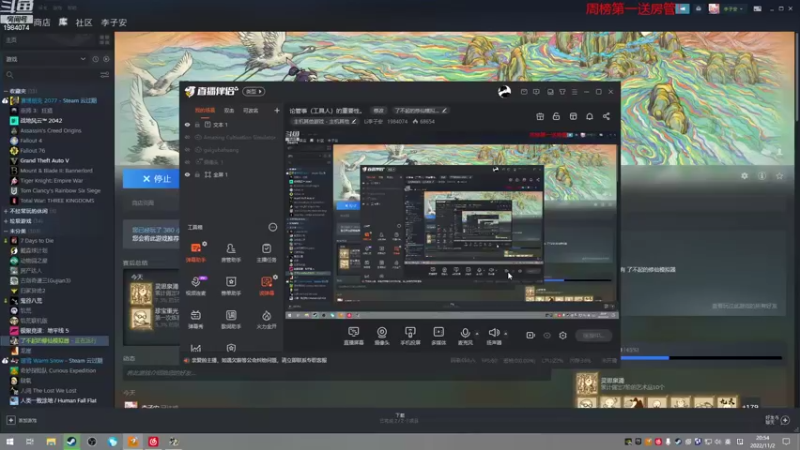Open streaming settings gear icon

(563, 335)
